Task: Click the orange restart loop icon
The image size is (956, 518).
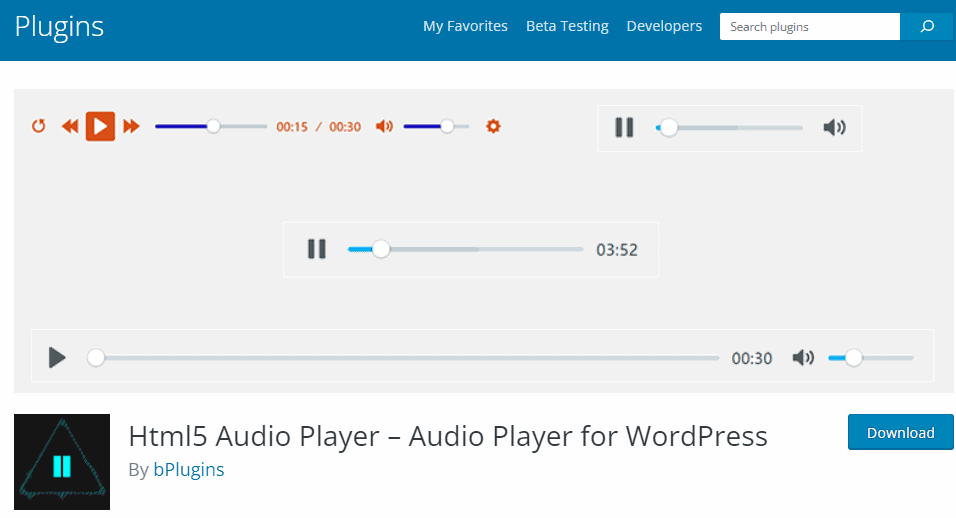Action: (x=39, y=126)
